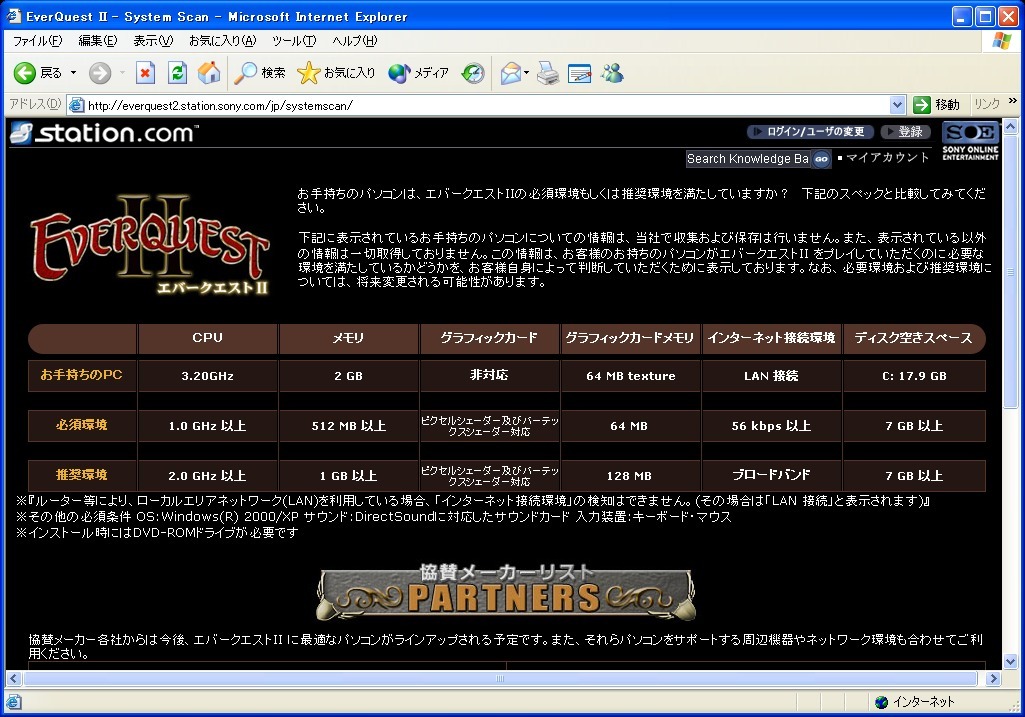This screenshot has height=717, width=1025.
Task: Select the 推奨環境 row label
Action: [82, 475]
